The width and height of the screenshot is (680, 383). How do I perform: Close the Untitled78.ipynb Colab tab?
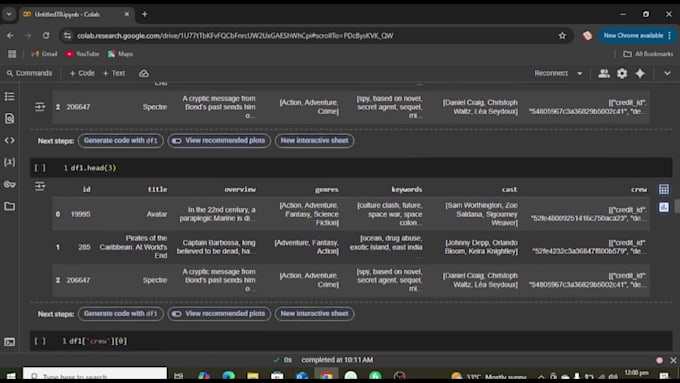click(127, 14)
